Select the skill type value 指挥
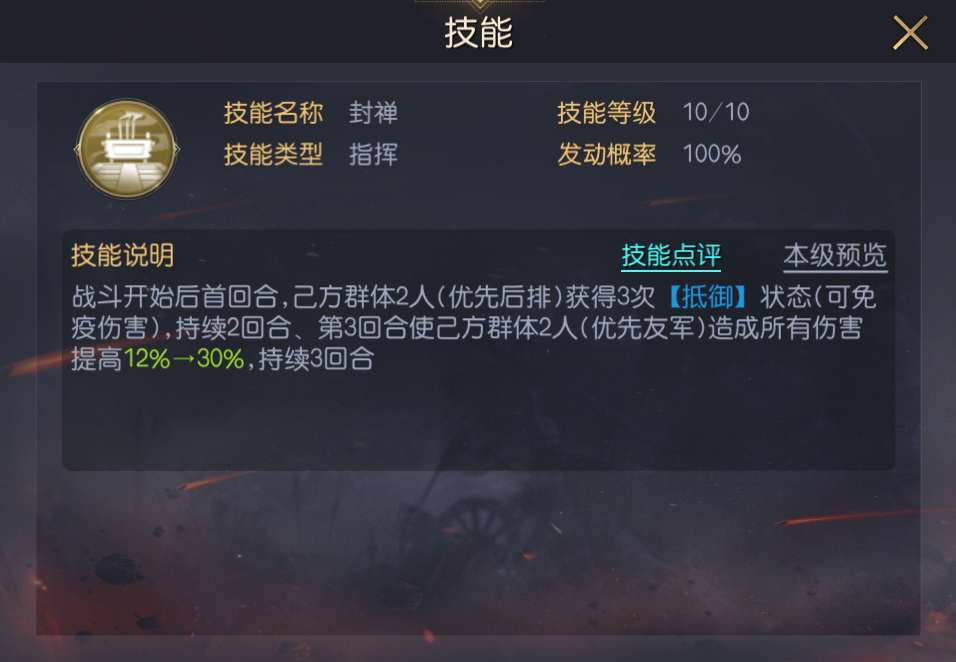This screenshot has height=662, width=956. click(x=373, y=154)
